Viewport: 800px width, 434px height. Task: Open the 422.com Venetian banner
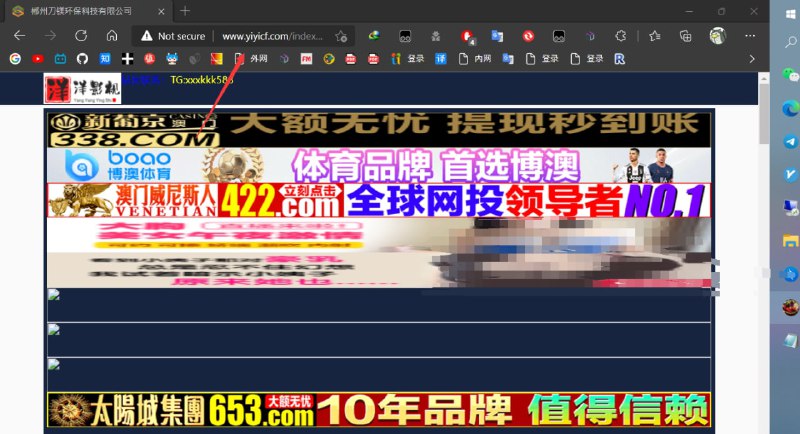pyautogui.click(x=379, y=200)
